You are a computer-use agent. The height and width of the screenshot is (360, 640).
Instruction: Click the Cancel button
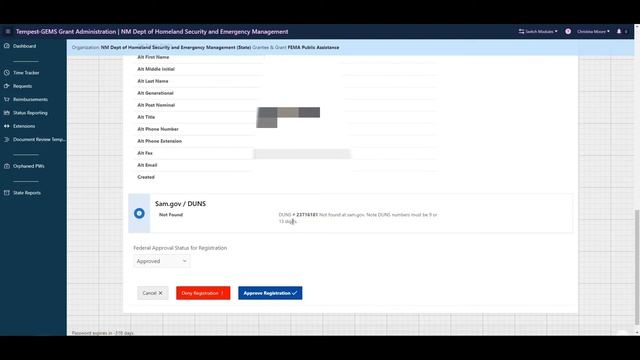pyautogui.click(x=153, y=293)
